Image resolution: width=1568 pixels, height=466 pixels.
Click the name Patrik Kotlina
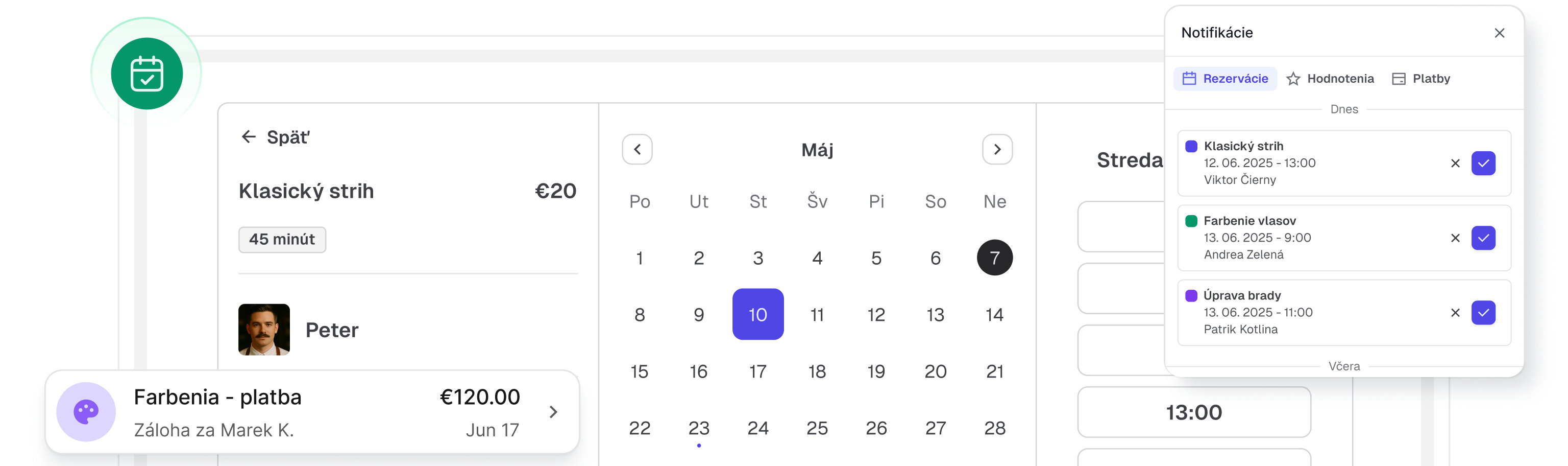[x=1240, y=330]
